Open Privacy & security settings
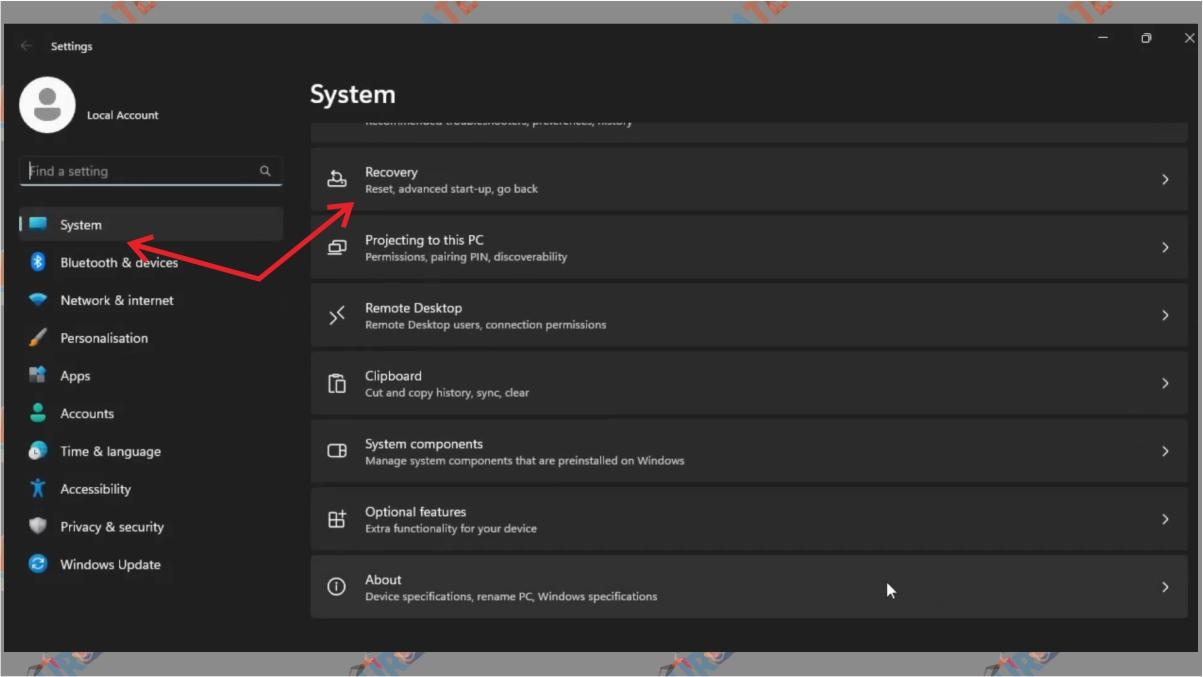Viewport: 1203px width, 677px height. click(x=151, y=527)
